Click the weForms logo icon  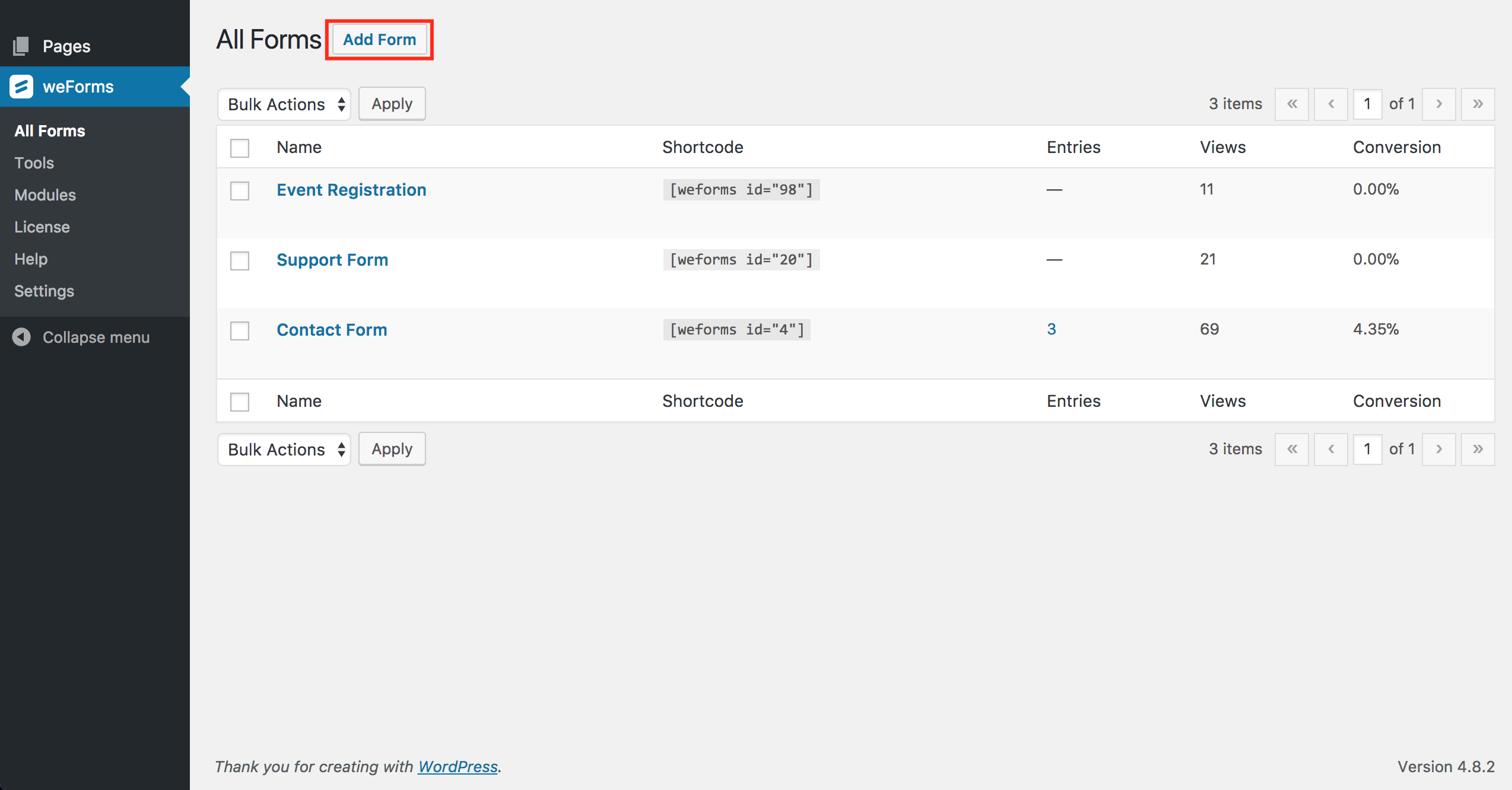pos(21,87)
